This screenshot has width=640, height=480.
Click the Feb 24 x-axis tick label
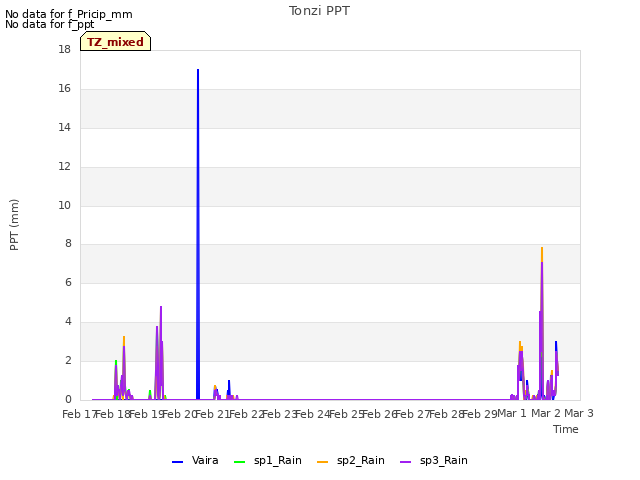312,414
